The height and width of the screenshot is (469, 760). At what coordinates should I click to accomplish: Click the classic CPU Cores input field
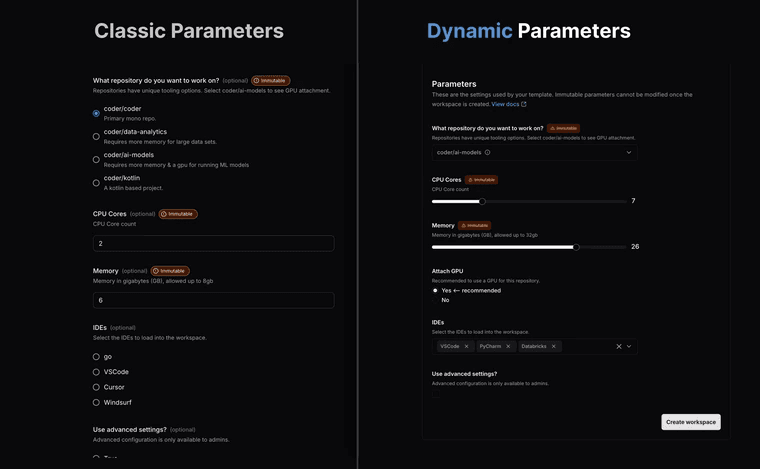213,243
